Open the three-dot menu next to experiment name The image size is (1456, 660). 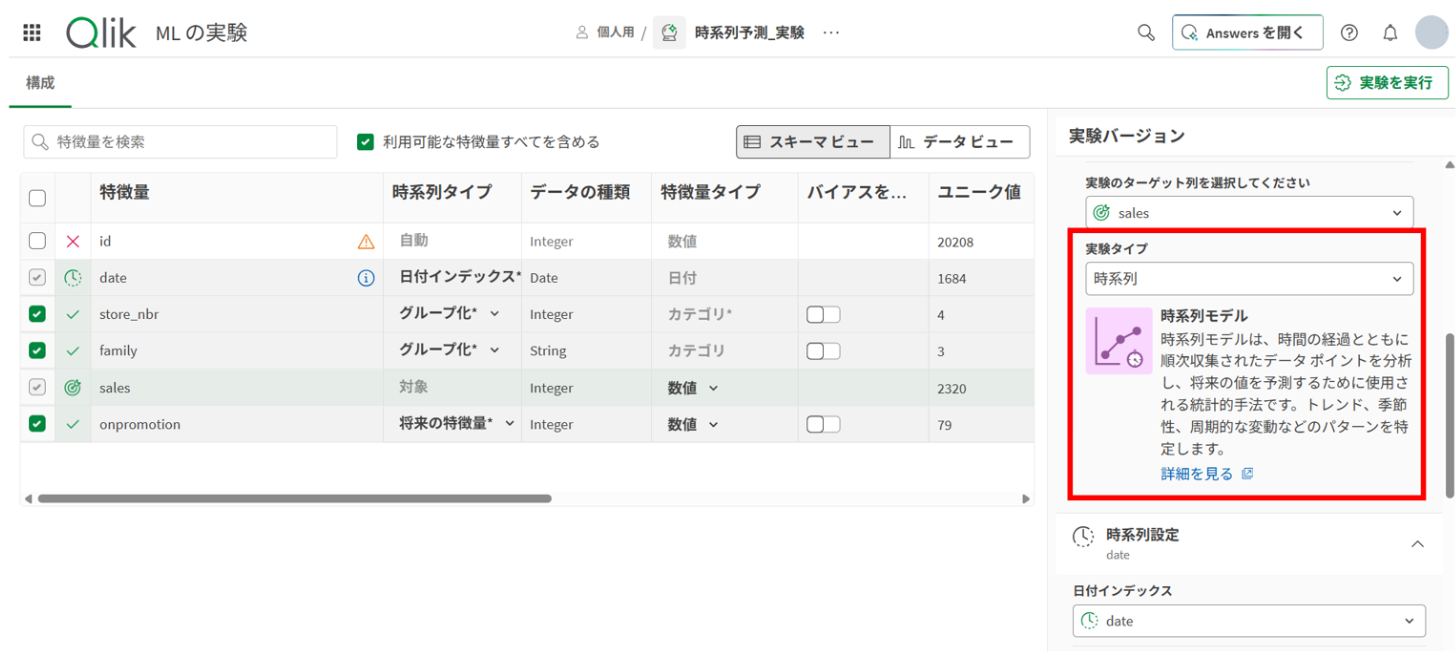831,32
